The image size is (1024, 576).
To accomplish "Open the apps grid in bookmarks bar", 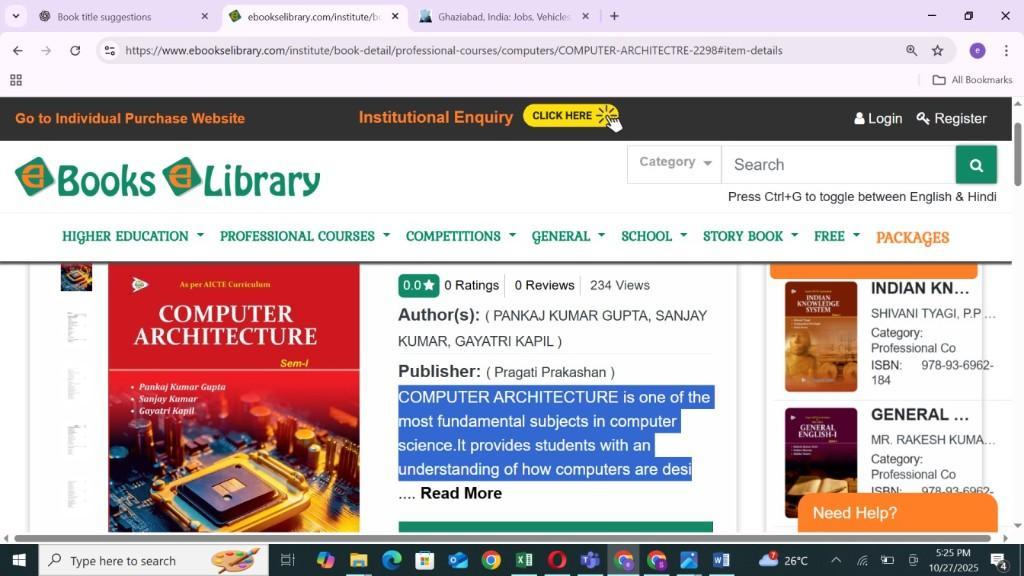I will click(16, 80).
